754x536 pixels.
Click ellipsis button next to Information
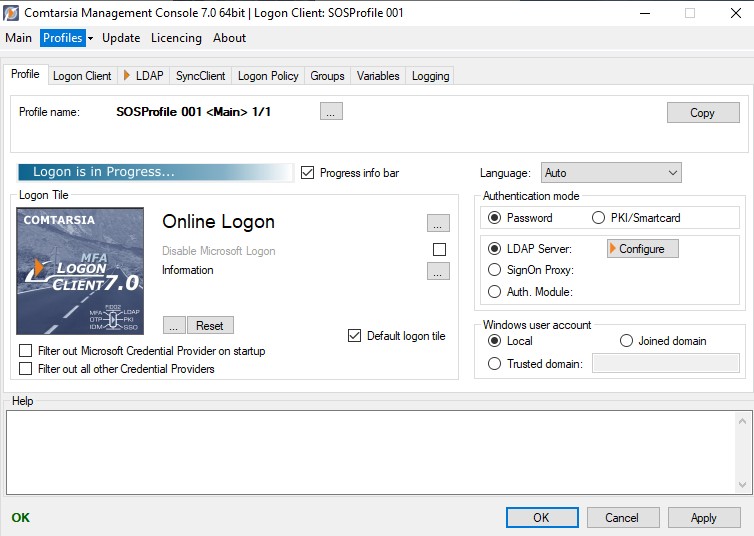click(x=437, y=270)
